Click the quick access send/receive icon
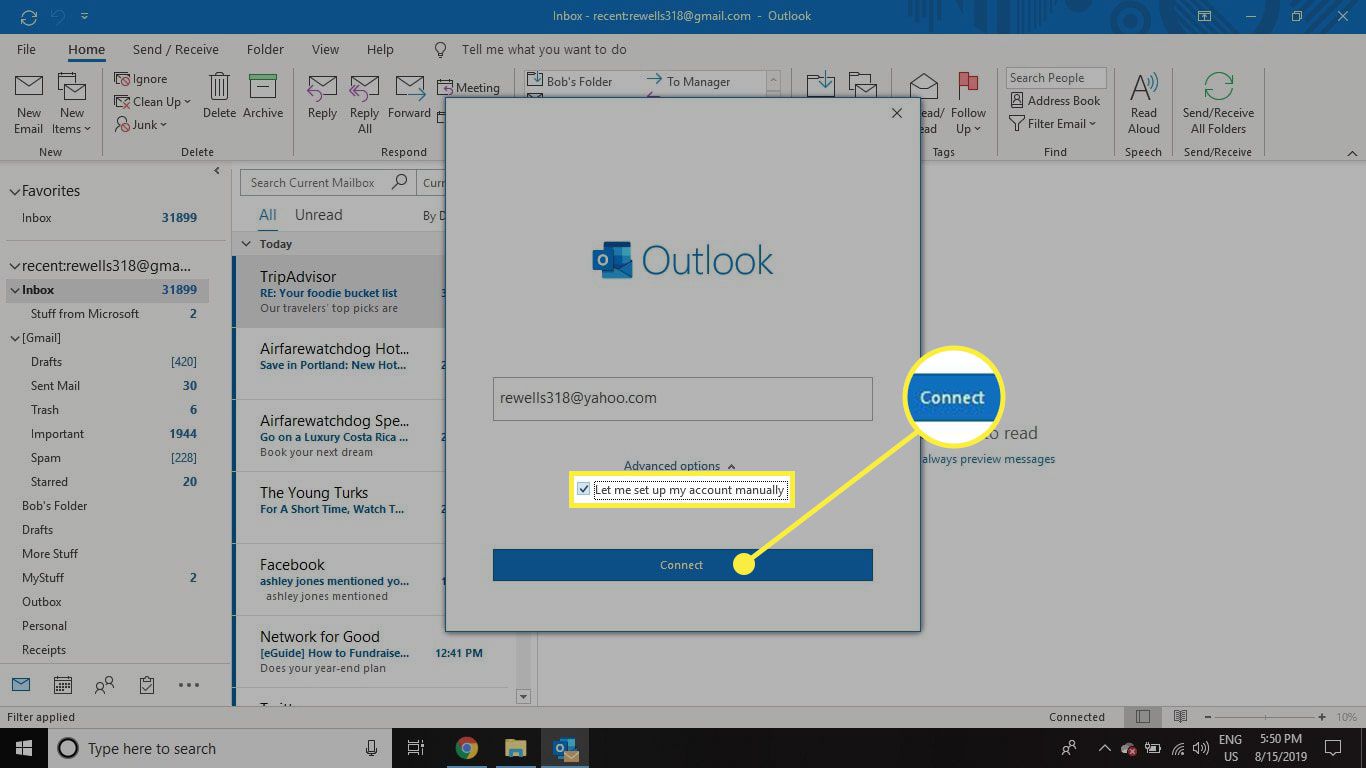This screenshot has width=1366, height=768. 28,16
